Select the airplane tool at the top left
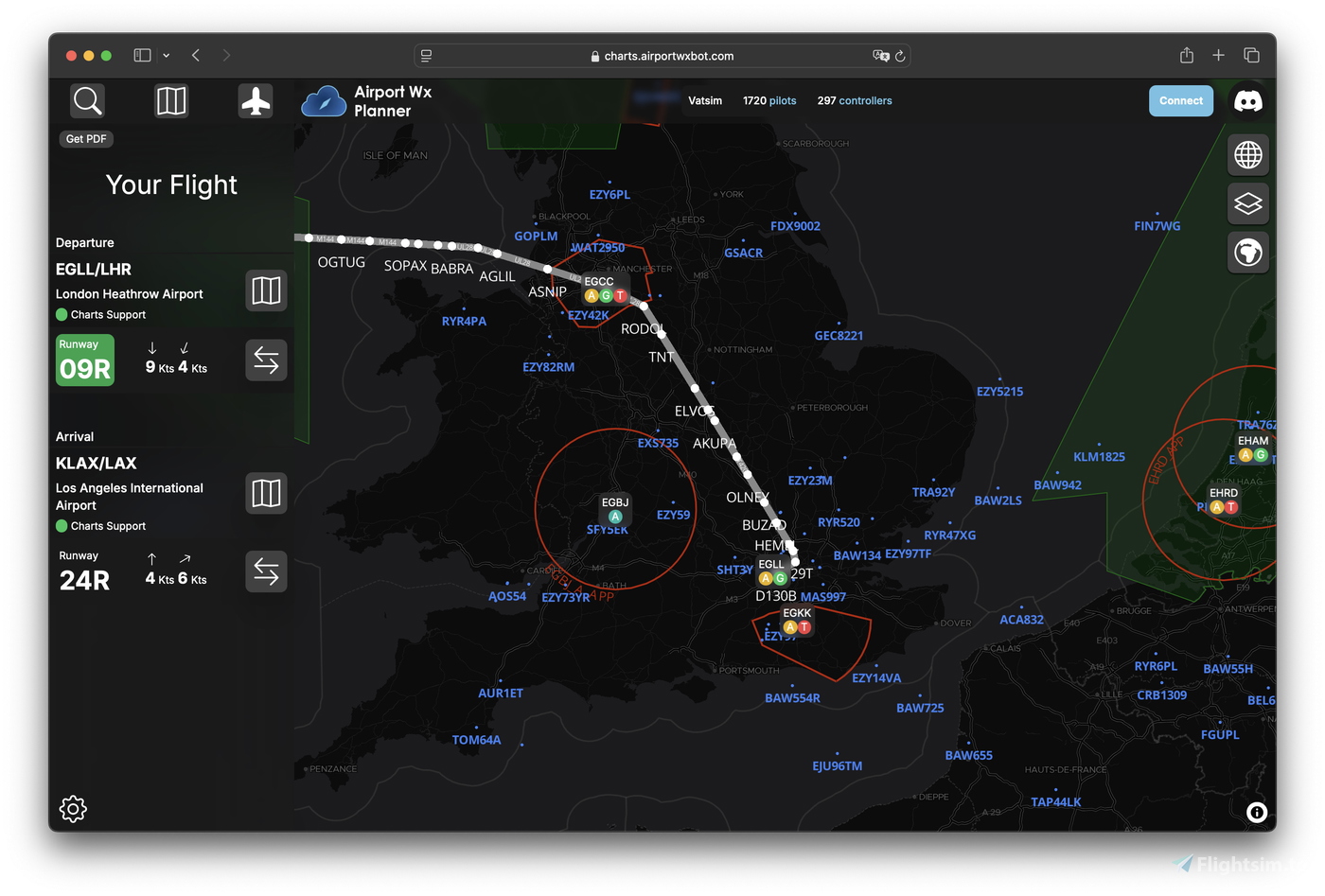 [256, 100]
